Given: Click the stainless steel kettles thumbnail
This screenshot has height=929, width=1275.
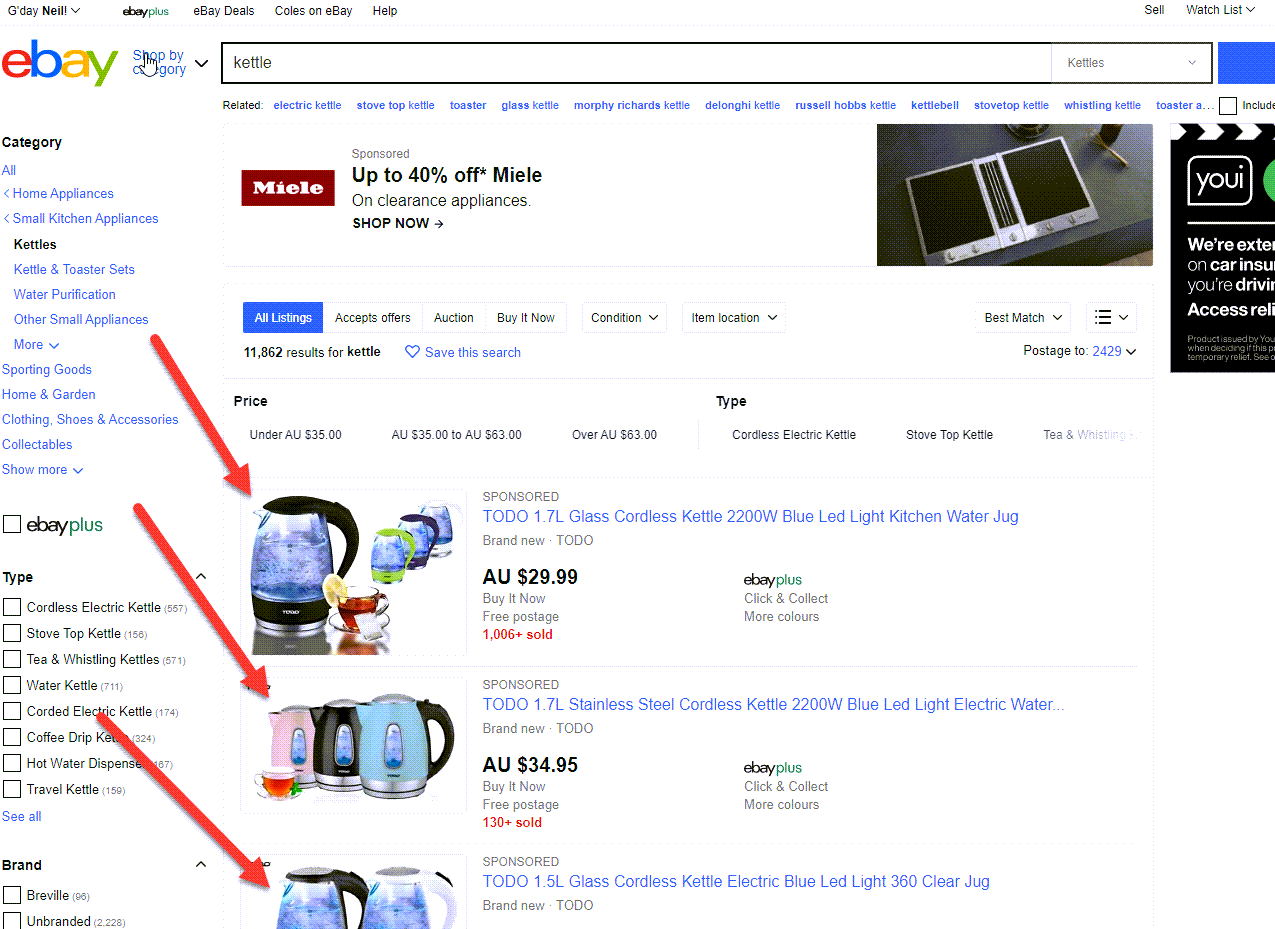Looking at the screenshot, I should (x=353, y=745).
